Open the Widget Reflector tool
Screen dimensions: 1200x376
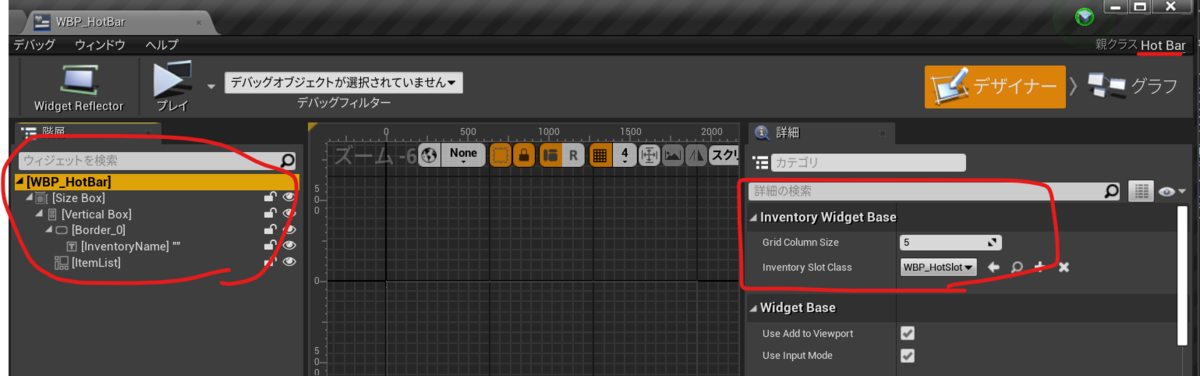point(78,86)
